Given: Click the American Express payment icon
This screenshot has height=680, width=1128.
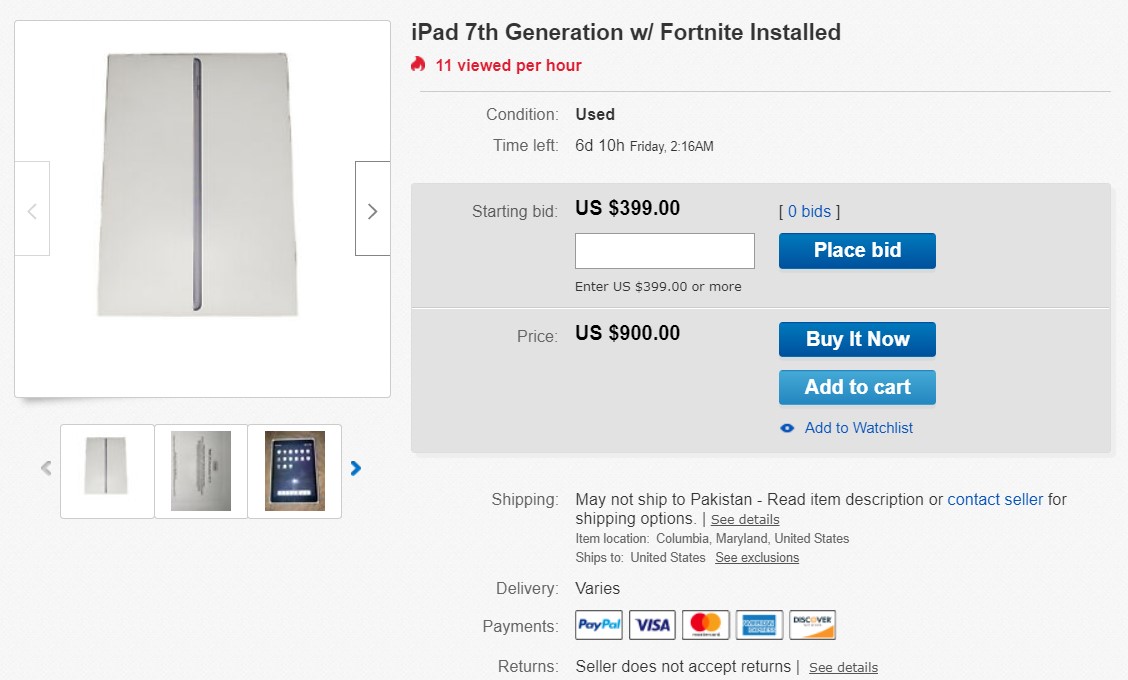Looking at the screenshot, I should click(759, 624).
